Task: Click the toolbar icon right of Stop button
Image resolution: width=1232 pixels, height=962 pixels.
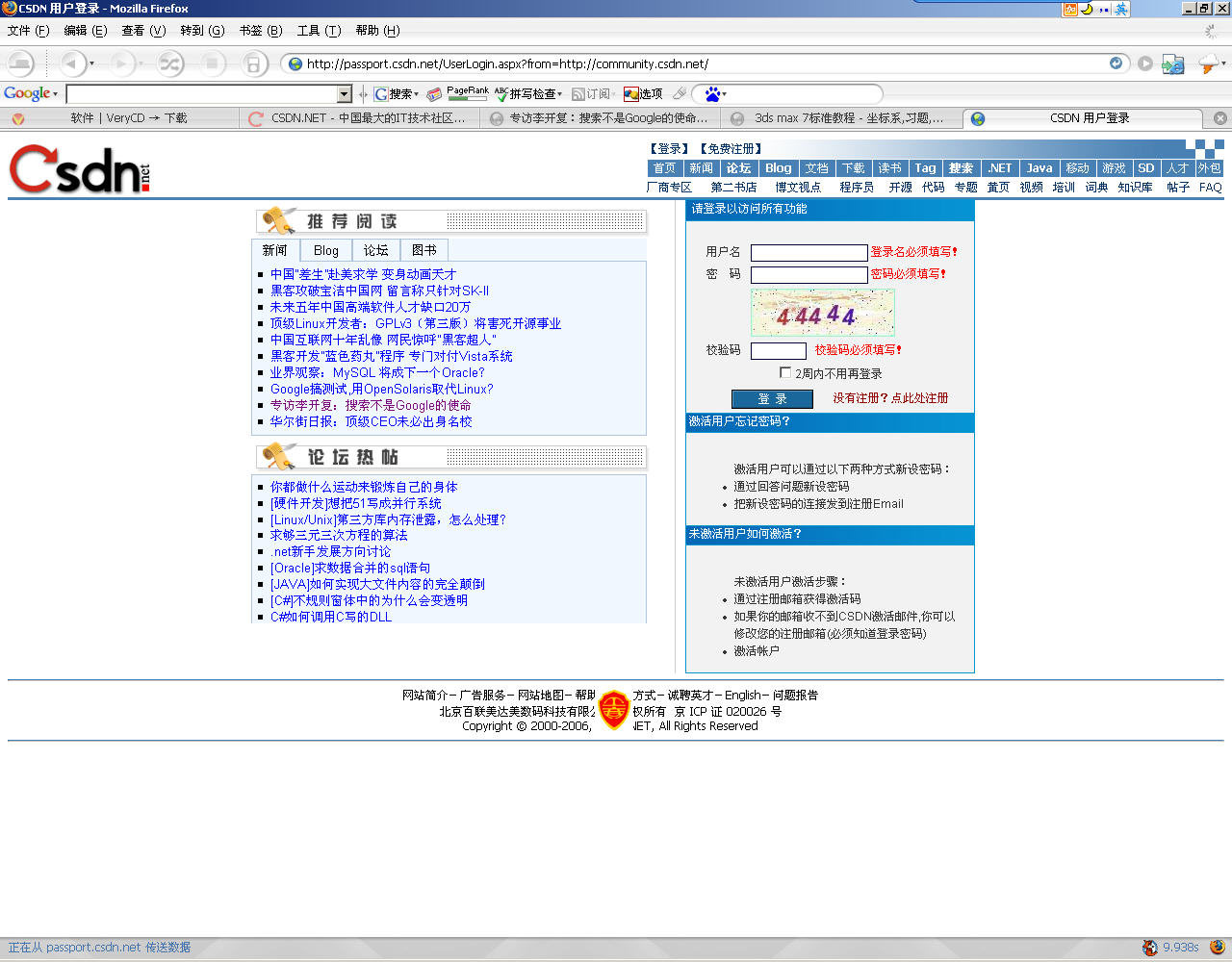Action: tap(252, 63)
